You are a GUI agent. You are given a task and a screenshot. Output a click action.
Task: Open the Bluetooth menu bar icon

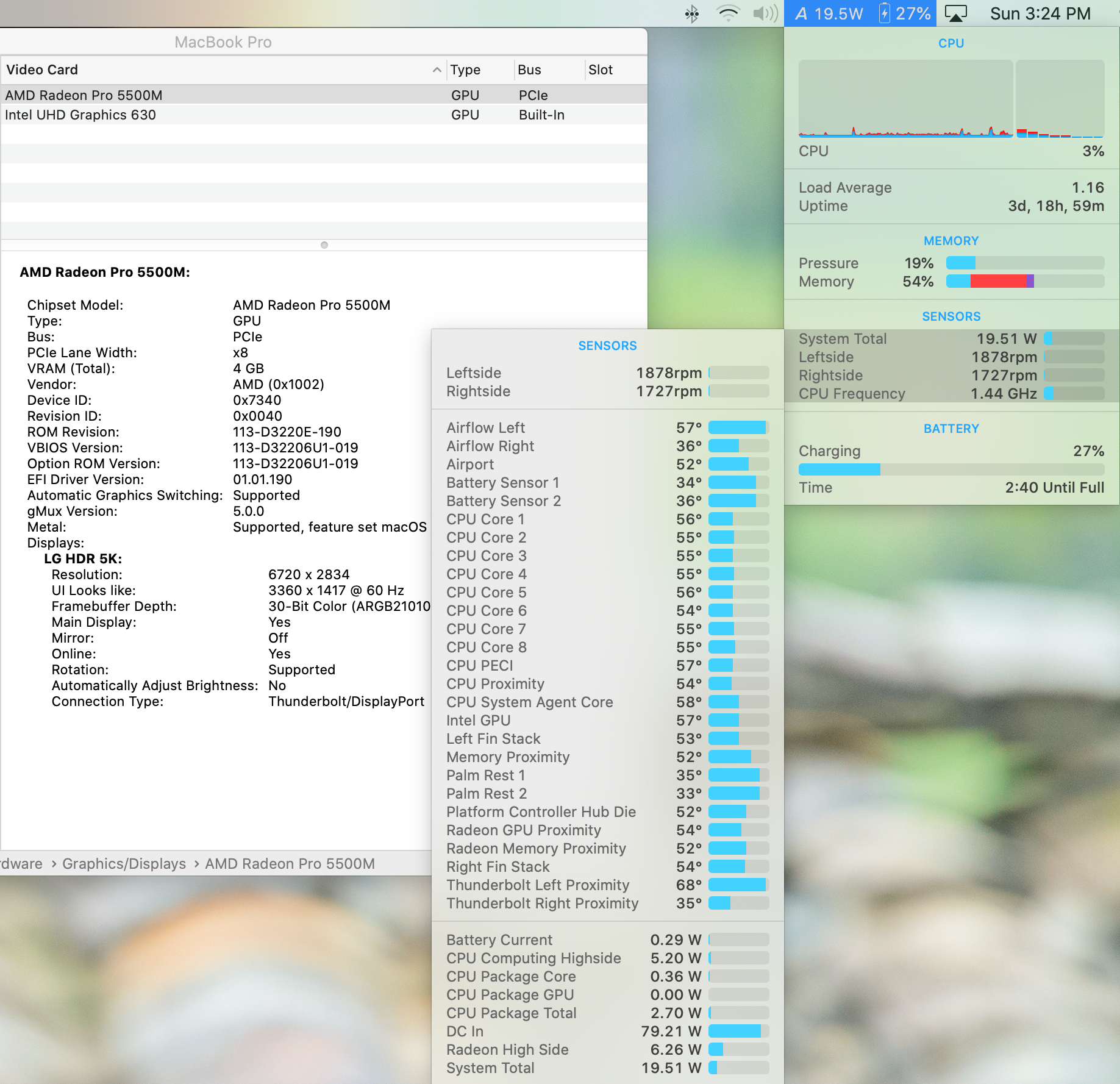pyautogui.click(x=692, y=13)
